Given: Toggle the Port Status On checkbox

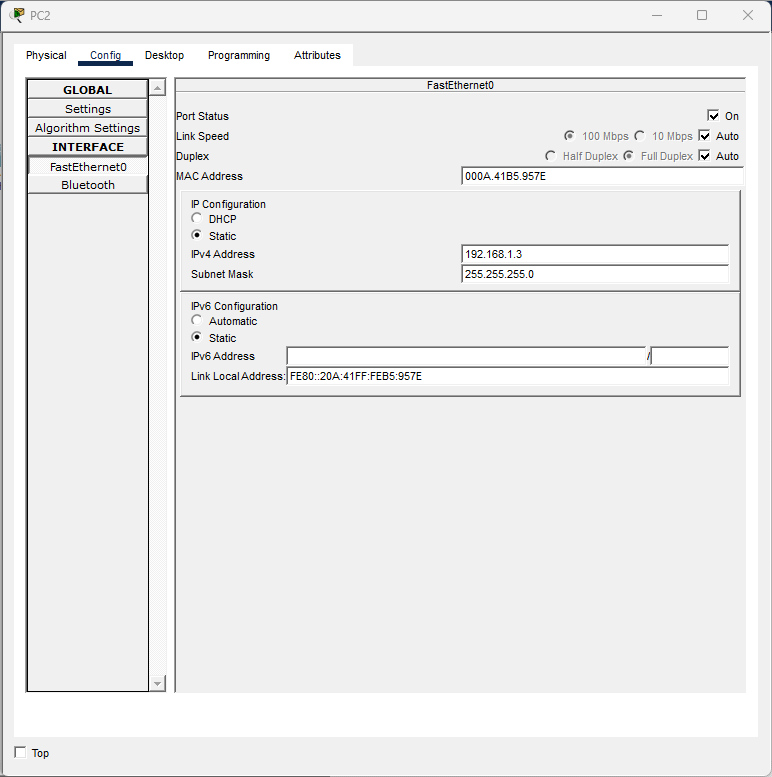Looking at the screenshot, I should pyautogui.click(x=713, y=116).
